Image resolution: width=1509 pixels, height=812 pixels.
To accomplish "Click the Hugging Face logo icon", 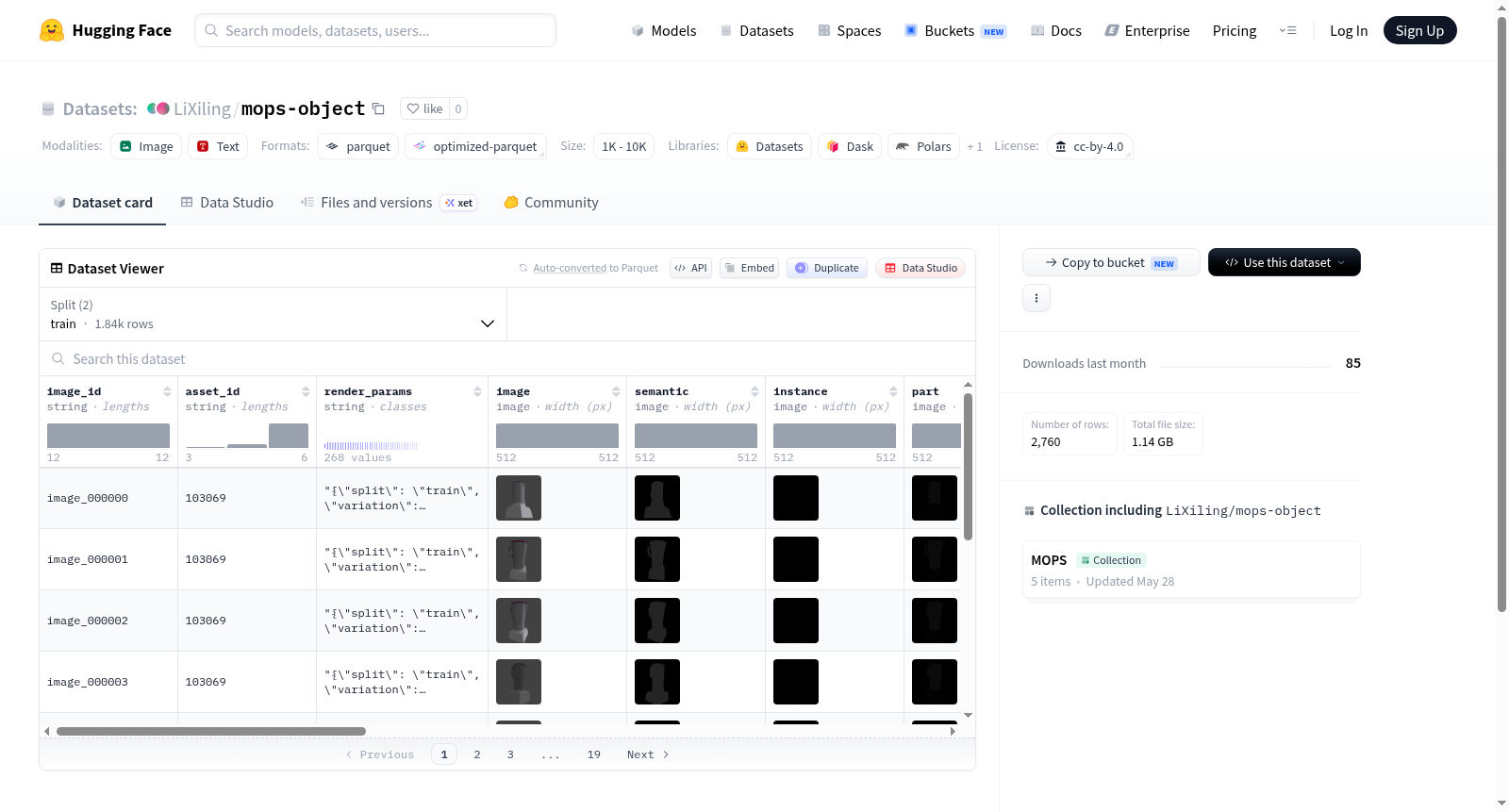I will [x=52, y=30].
